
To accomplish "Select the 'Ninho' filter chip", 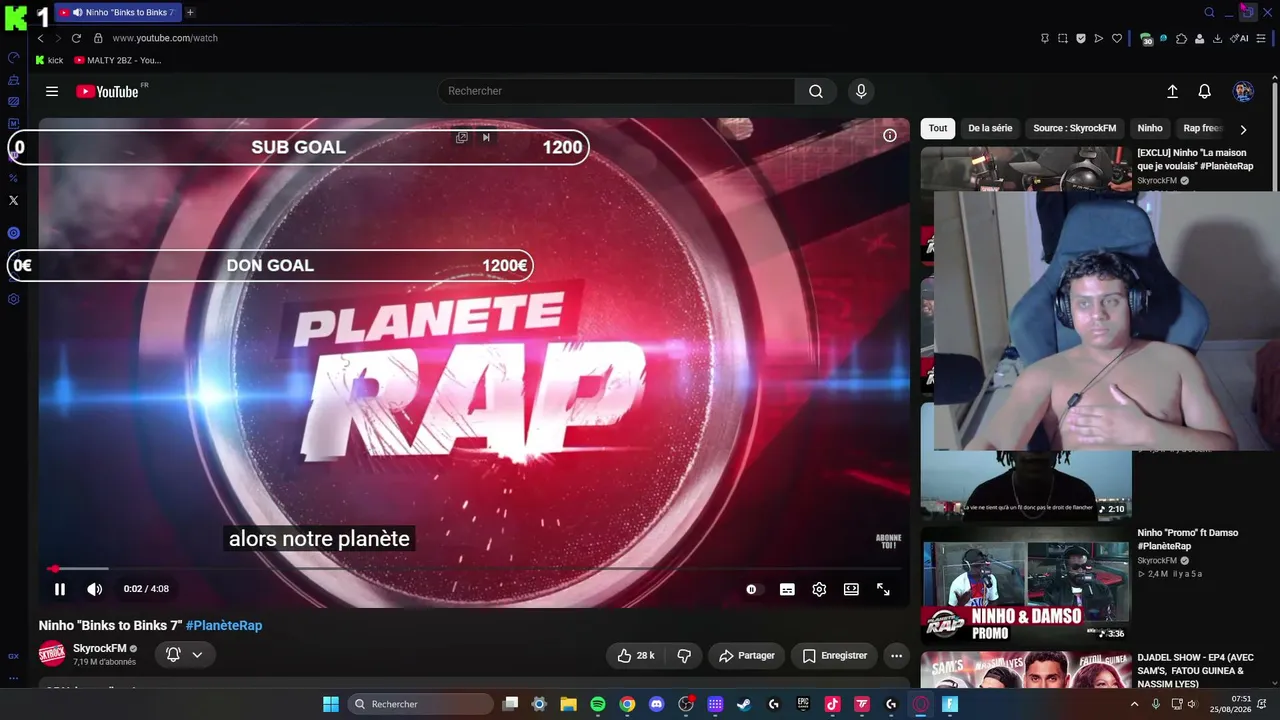I will 1150,128.
